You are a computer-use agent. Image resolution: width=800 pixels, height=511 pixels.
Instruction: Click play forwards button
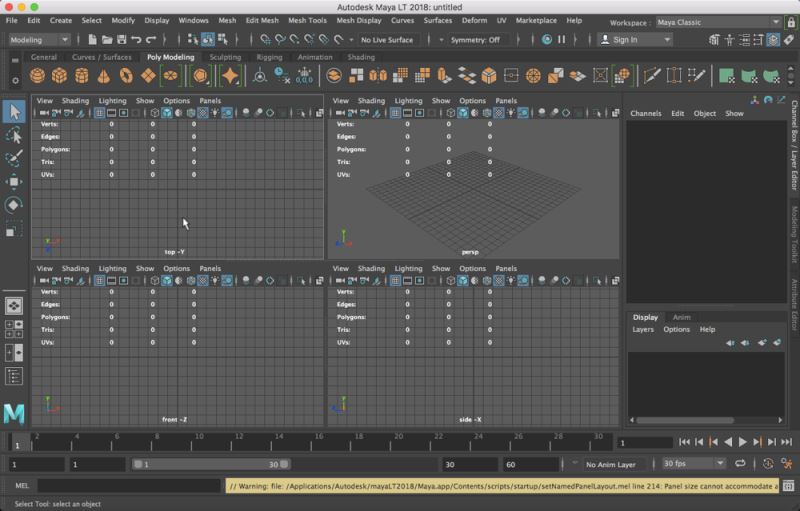[x=743, y=442]
